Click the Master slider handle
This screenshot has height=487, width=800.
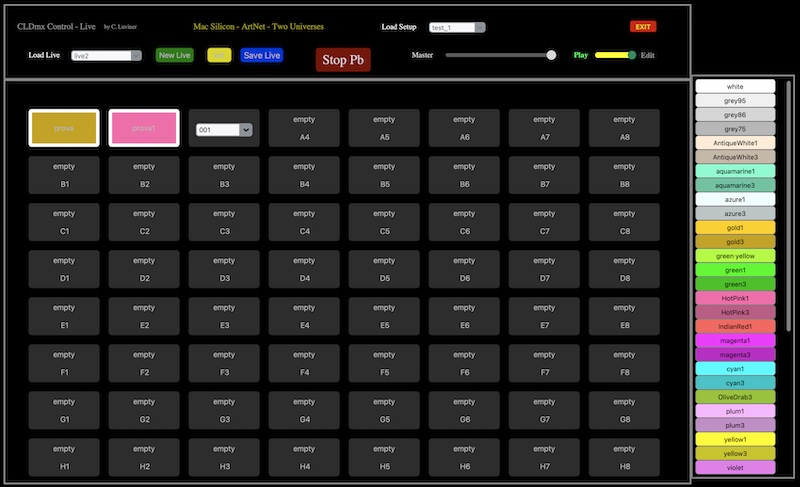[551, 55]
